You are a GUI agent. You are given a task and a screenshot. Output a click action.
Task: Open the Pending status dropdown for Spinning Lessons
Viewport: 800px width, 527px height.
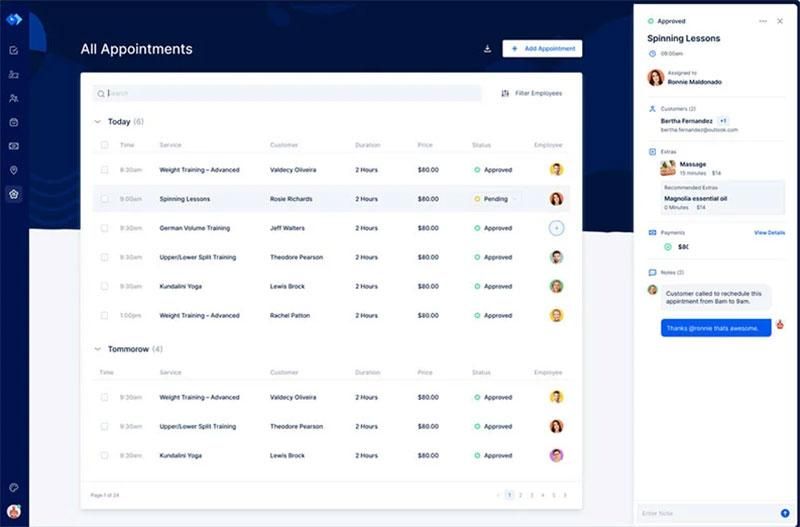coord(495,199)
